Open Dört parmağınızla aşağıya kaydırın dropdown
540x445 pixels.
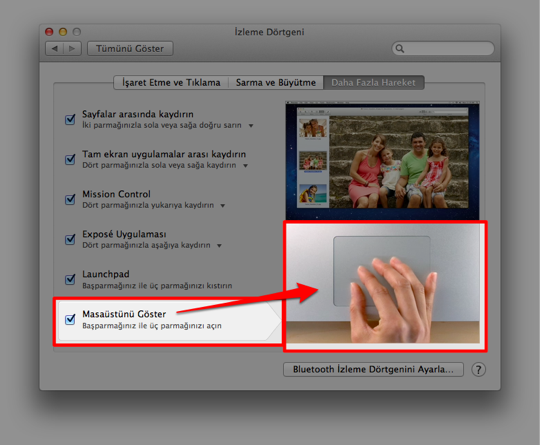(219, 246)
